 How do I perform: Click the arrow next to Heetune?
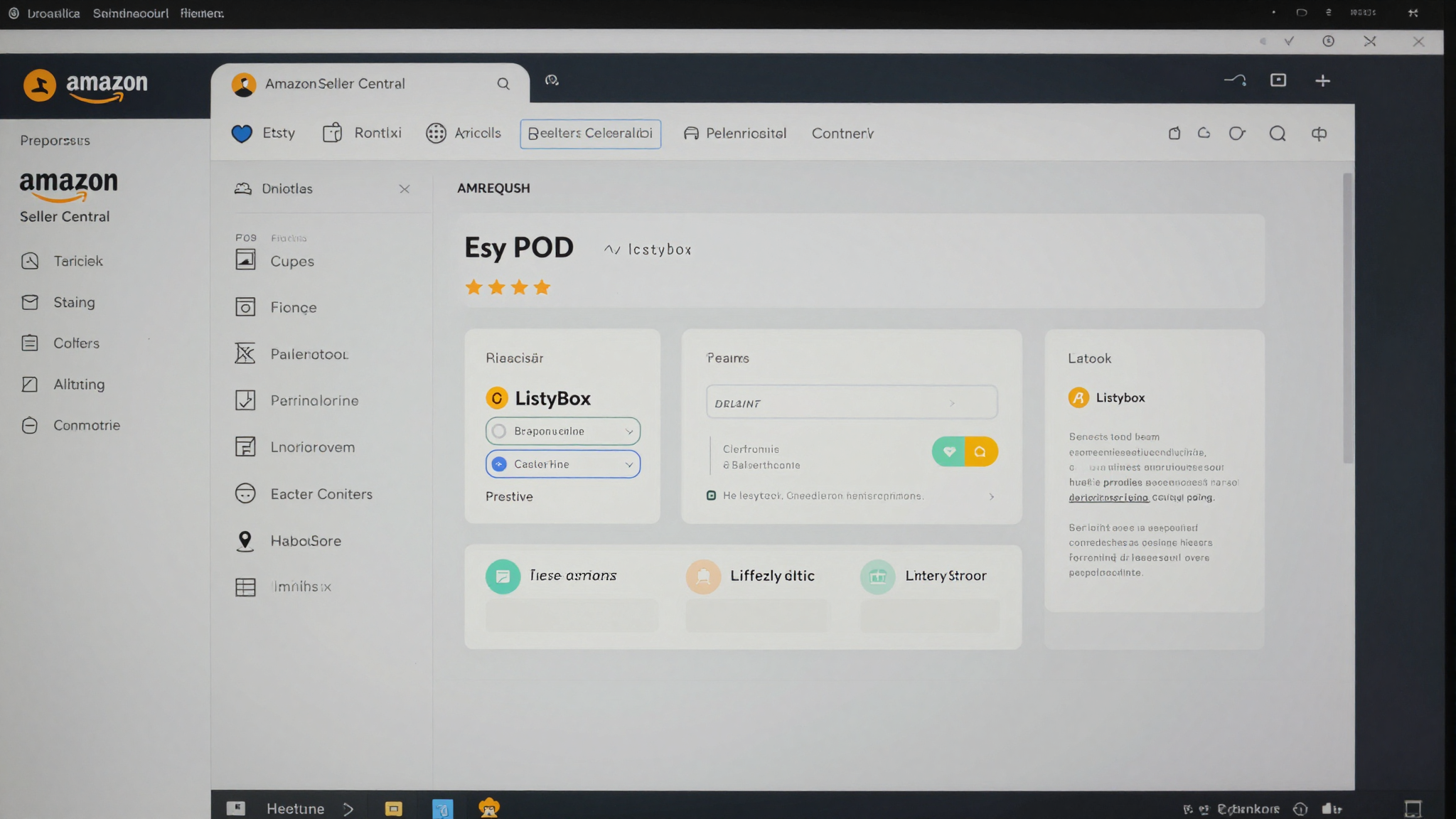coord(348,809)
